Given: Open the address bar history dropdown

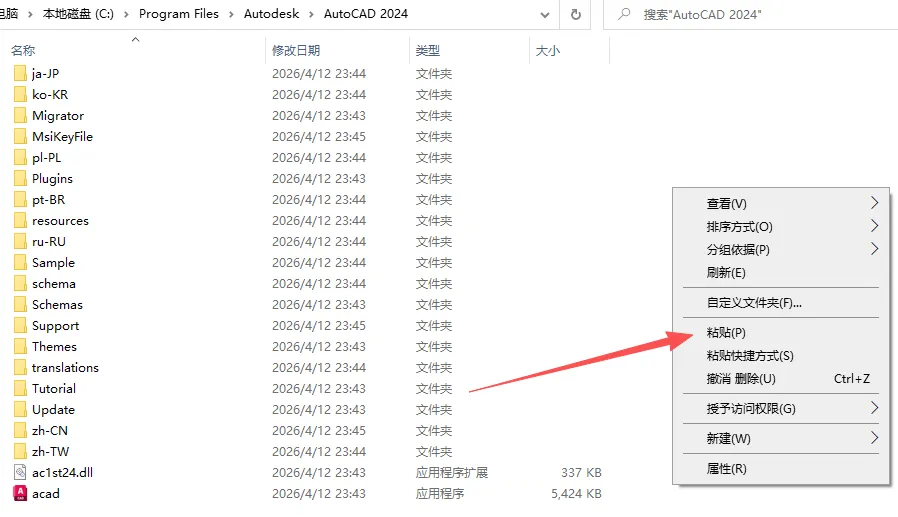Looking at the screenshot, I should (545, 15).
